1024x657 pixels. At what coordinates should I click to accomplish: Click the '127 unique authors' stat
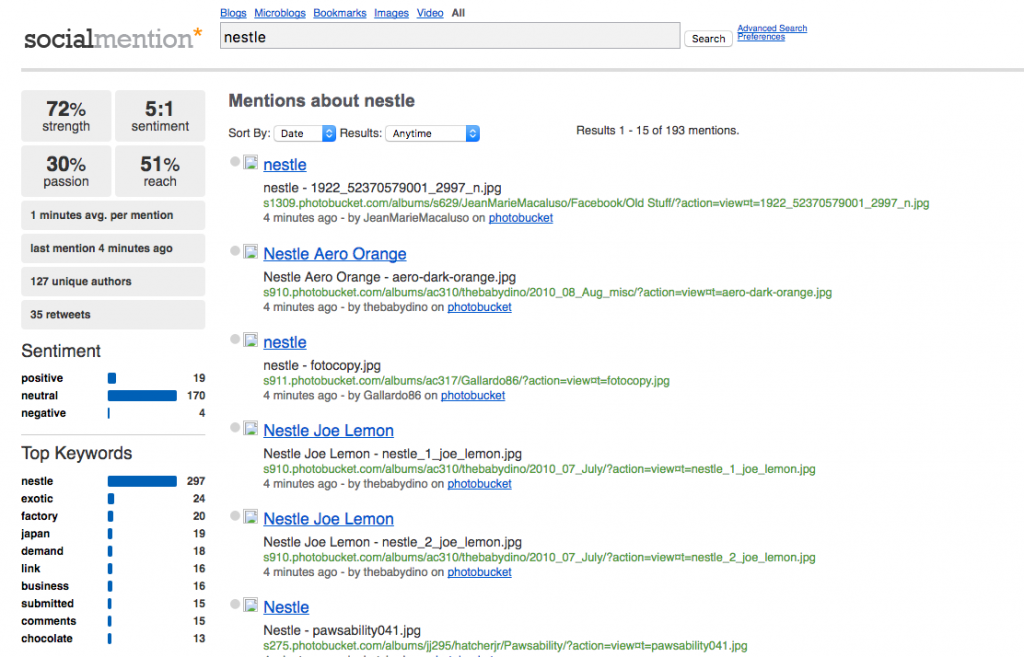click(113, 281)
